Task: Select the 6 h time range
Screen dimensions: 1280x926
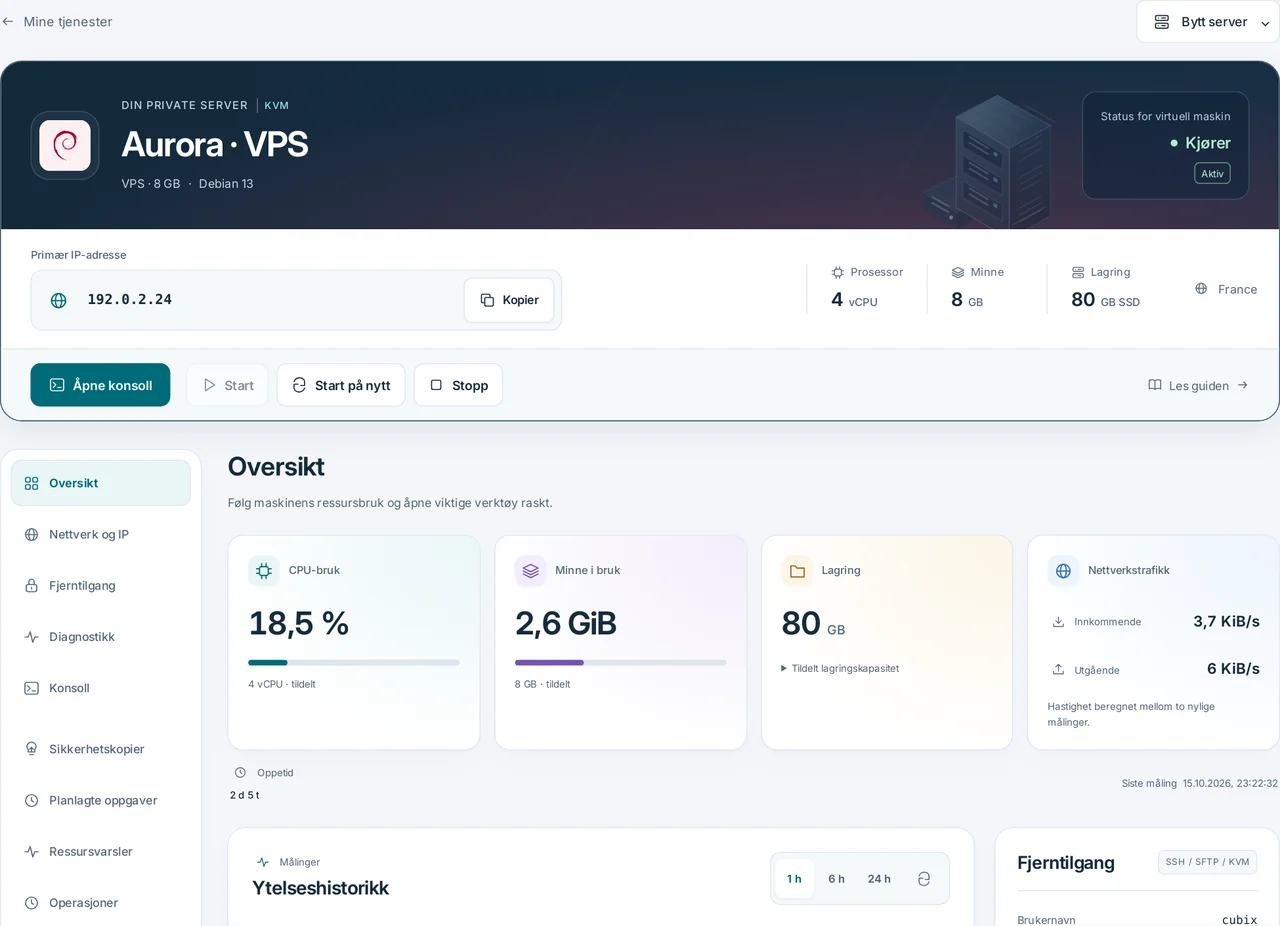Action: coord(836,879)
